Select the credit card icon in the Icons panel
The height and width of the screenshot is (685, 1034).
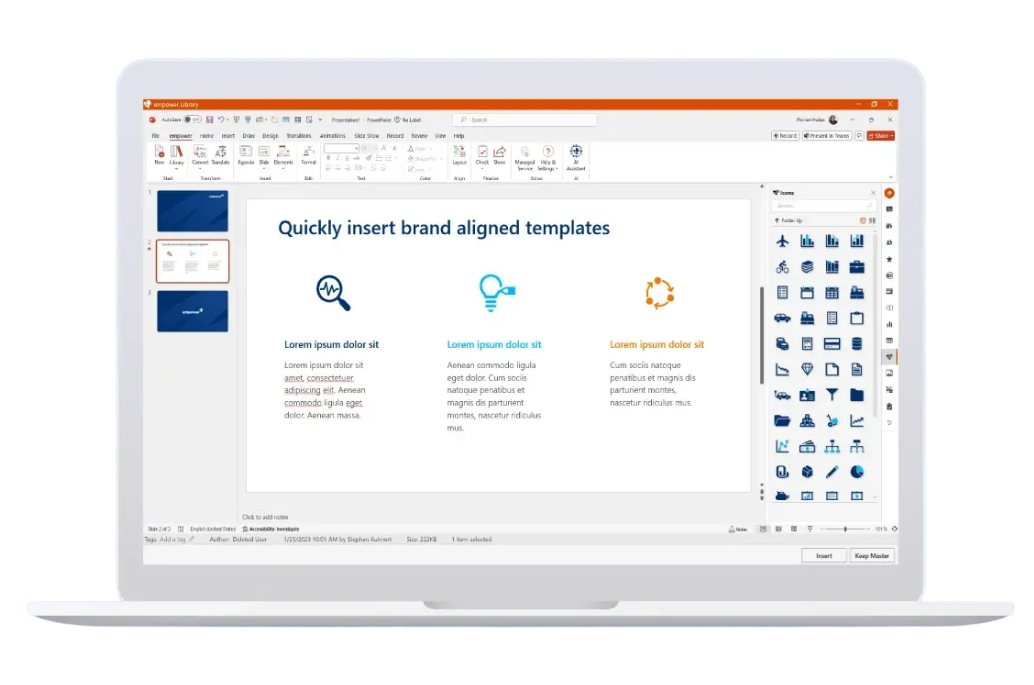[x=832, y=344]
